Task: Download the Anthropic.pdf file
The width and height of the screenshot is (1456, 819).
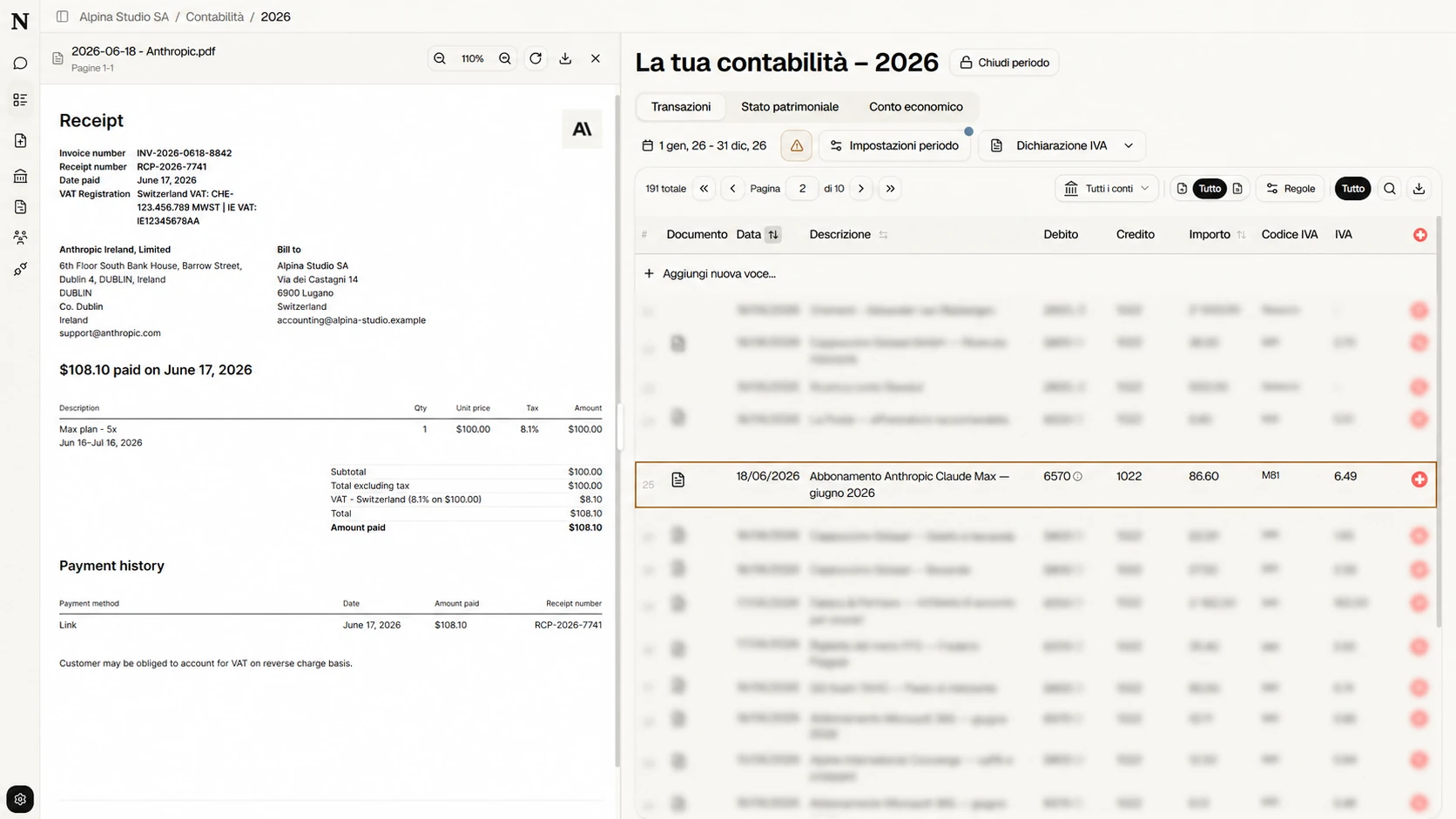Action: tap(565, 58)
